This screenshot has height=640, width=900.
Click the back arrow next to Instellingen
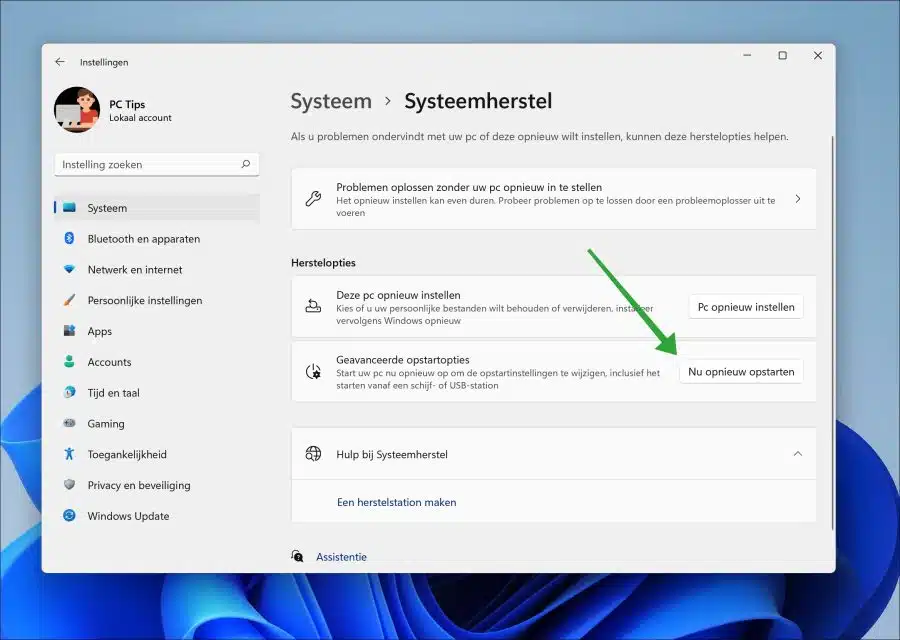coord(60,62)
